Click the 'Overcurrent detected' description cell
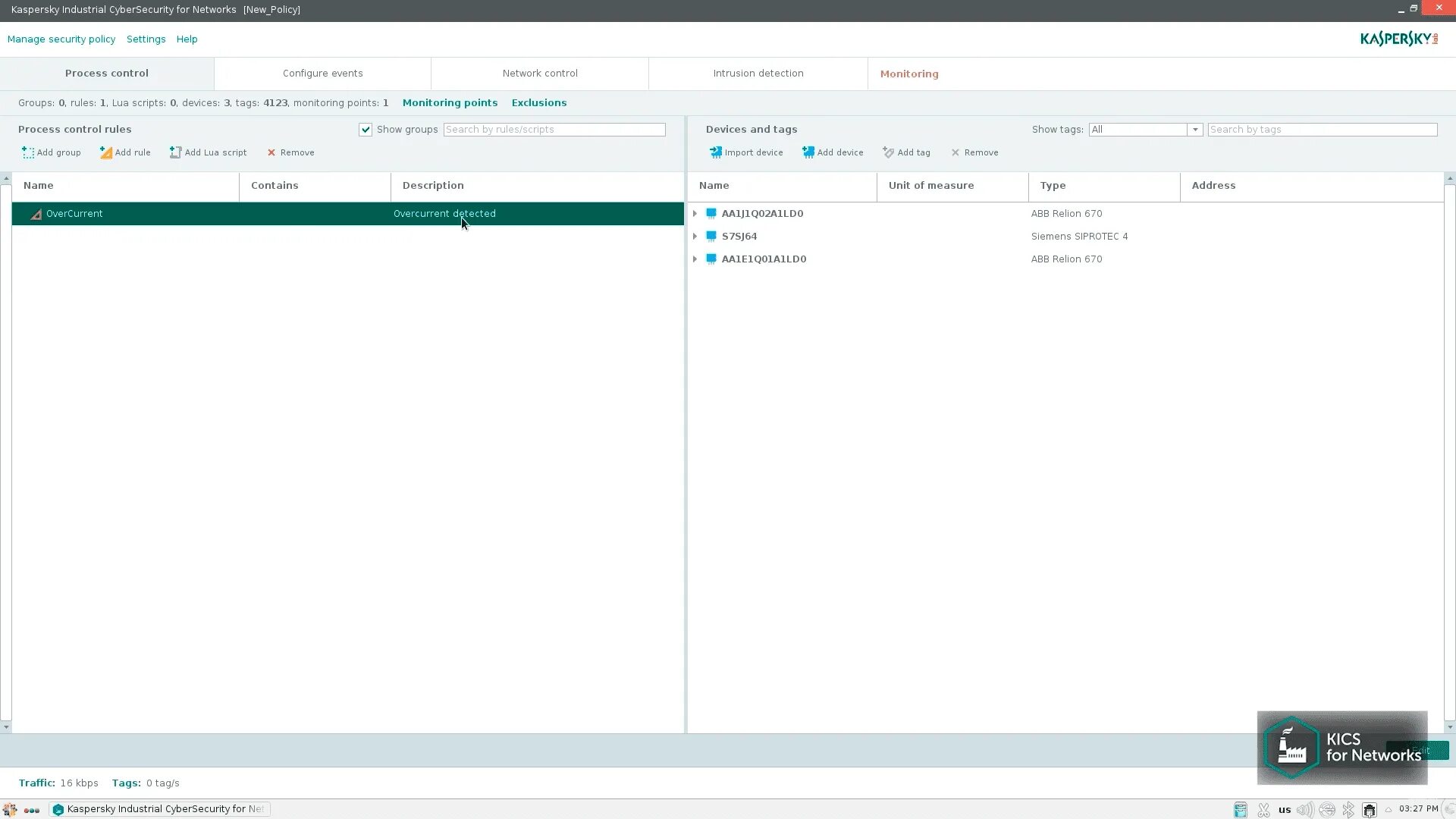1456x819 pixels. click(444, 214)
